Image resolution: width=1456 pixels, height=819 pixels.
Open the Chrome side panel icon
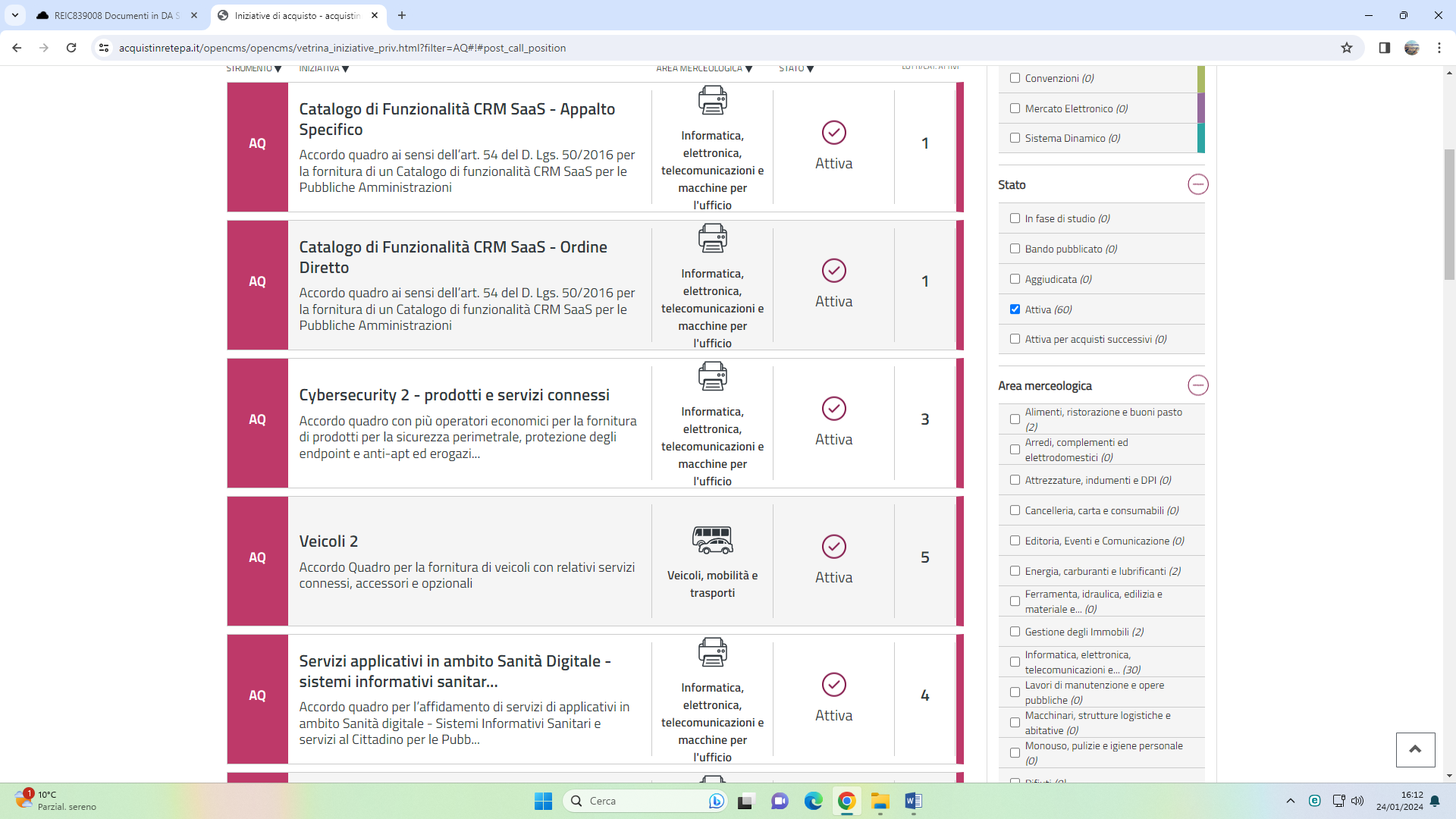pyautogui.click(x=1384, y=48)
